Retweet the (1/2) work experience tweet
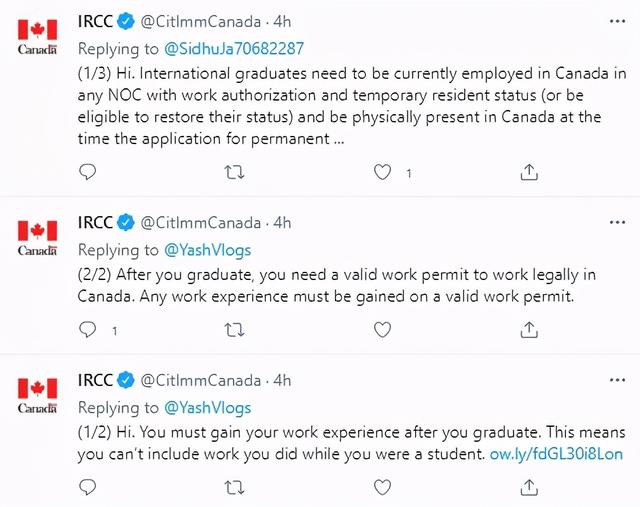Viewport: 640px width, 507px height. (x=234, y=487)
